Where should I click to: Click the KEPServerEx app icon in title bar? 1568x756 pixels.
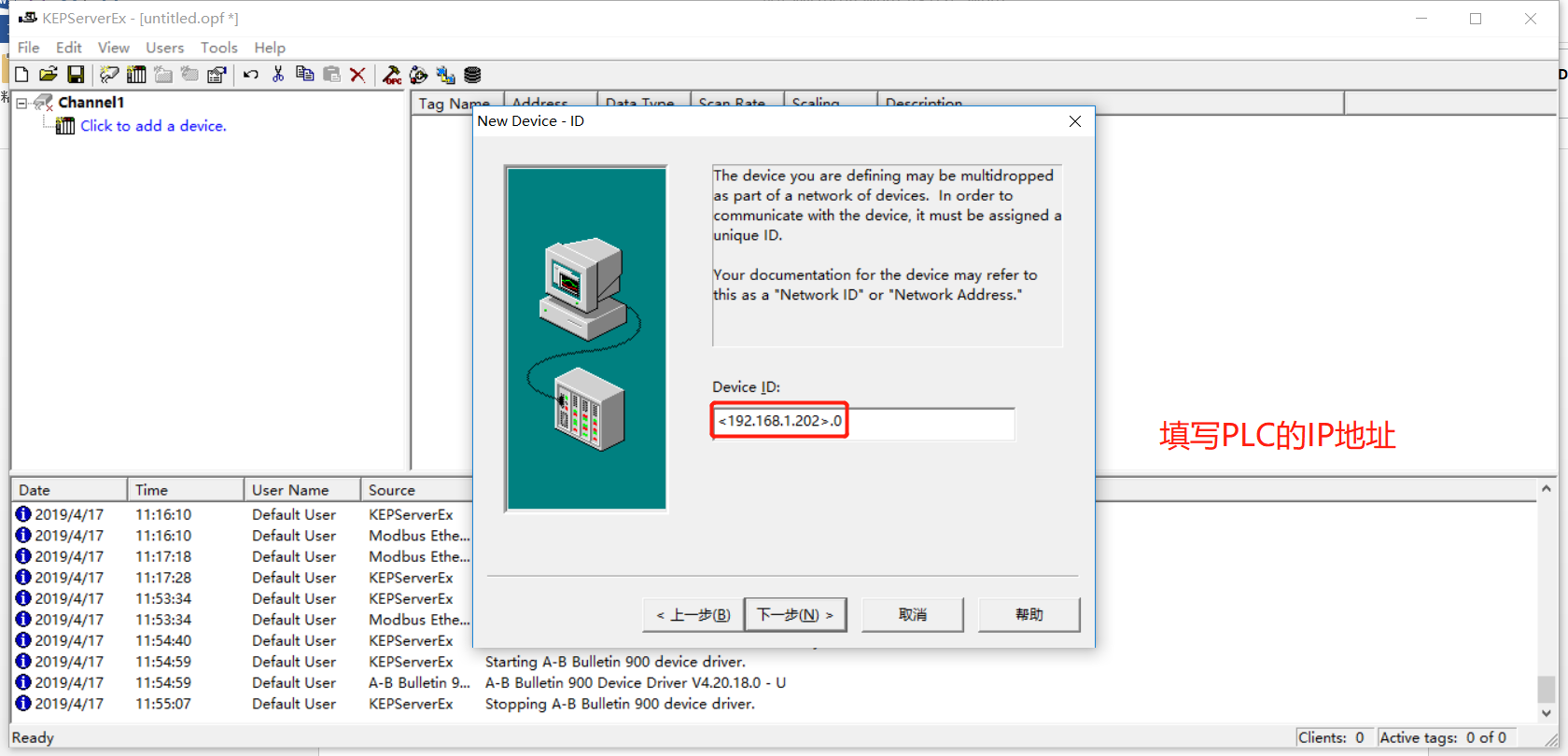click(x=27, y=18)
